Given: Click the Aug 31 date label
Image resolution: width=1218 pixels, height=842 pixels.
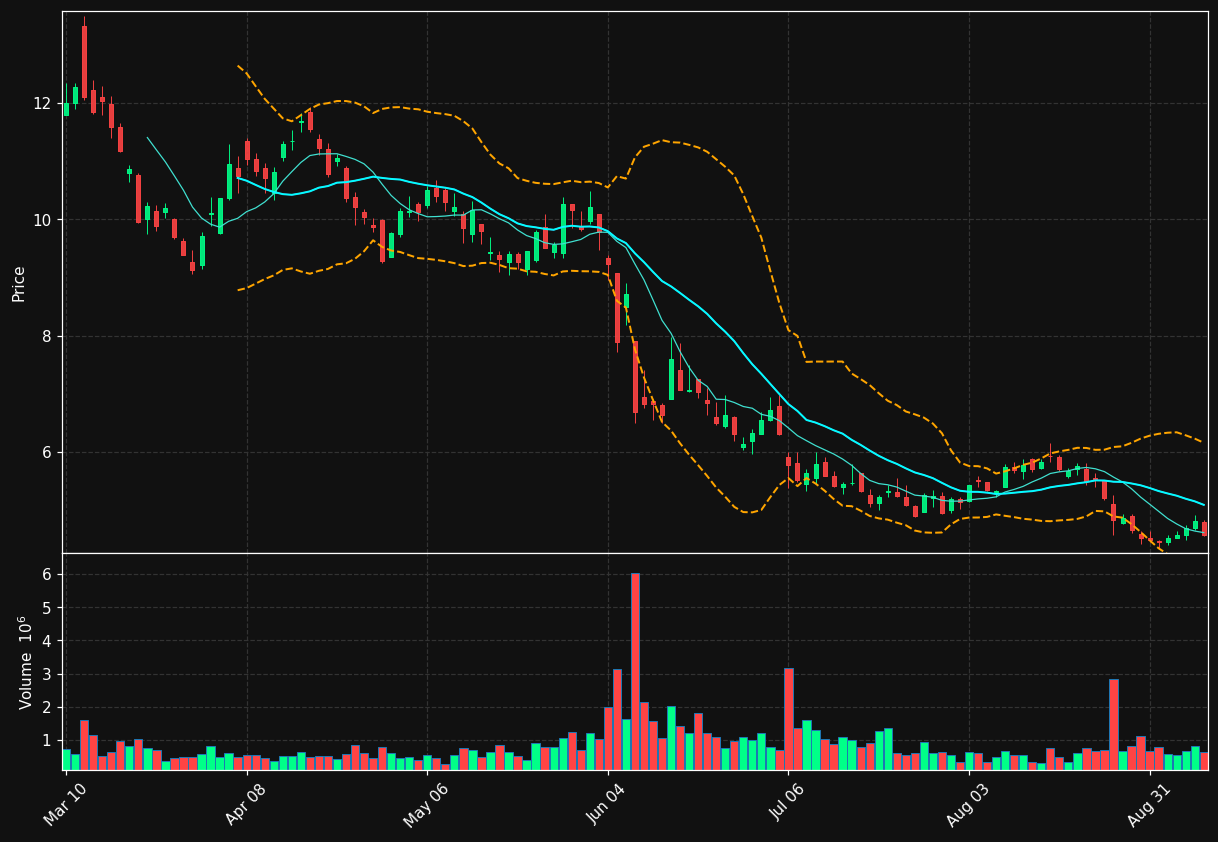Looking at the screenshot, I should 1149,803.
